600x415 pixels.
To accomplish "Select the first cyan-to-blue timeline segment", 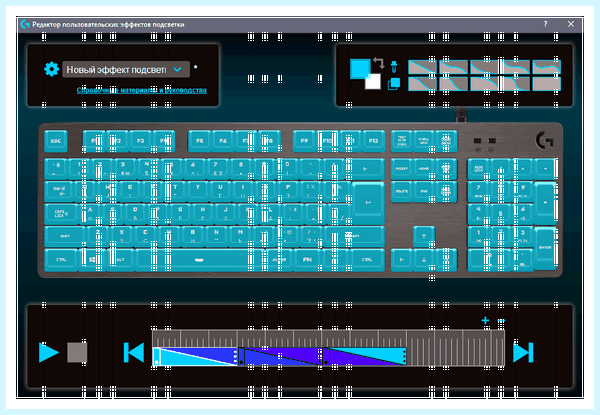I will tap(195, 356).
